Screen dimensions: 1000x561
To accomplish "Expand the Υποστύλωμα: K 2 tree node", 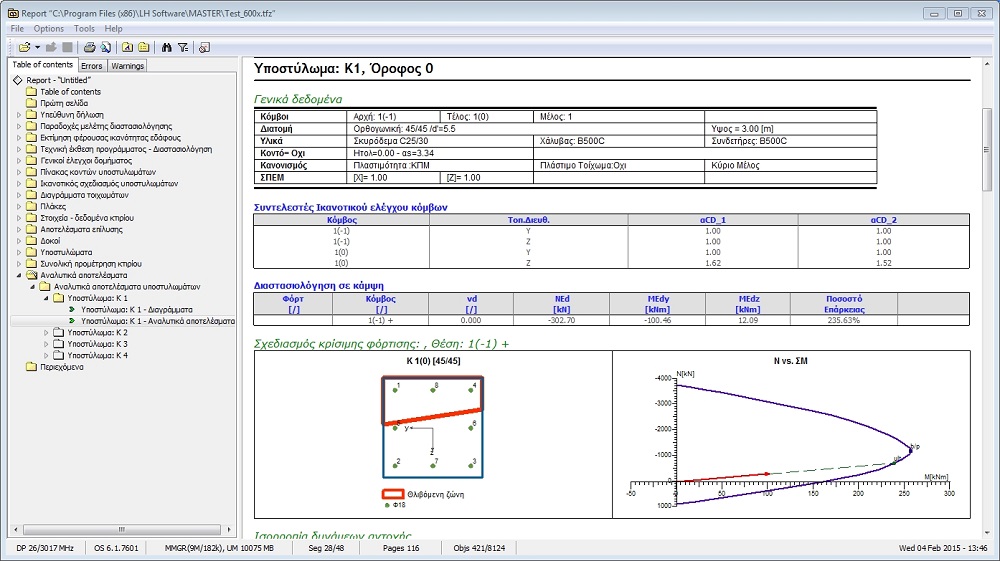I will point(45,332).
